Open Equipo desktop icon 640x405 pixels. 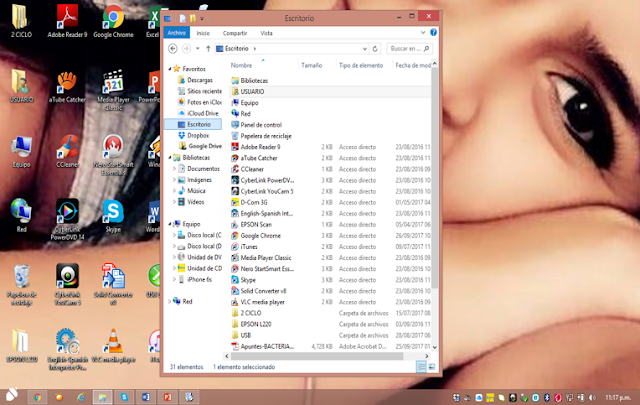[x=21, y=152]
